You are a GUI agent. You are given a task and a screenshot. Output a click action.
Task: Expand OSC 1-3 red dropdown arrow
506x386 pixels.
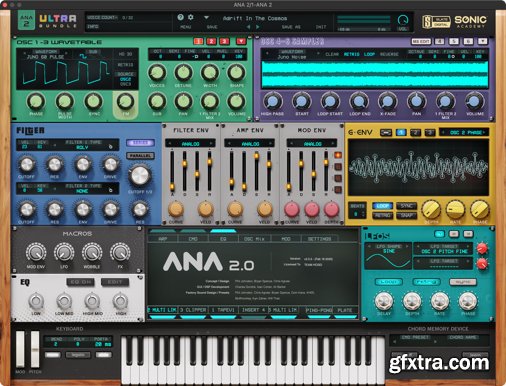tap(241, 41)
